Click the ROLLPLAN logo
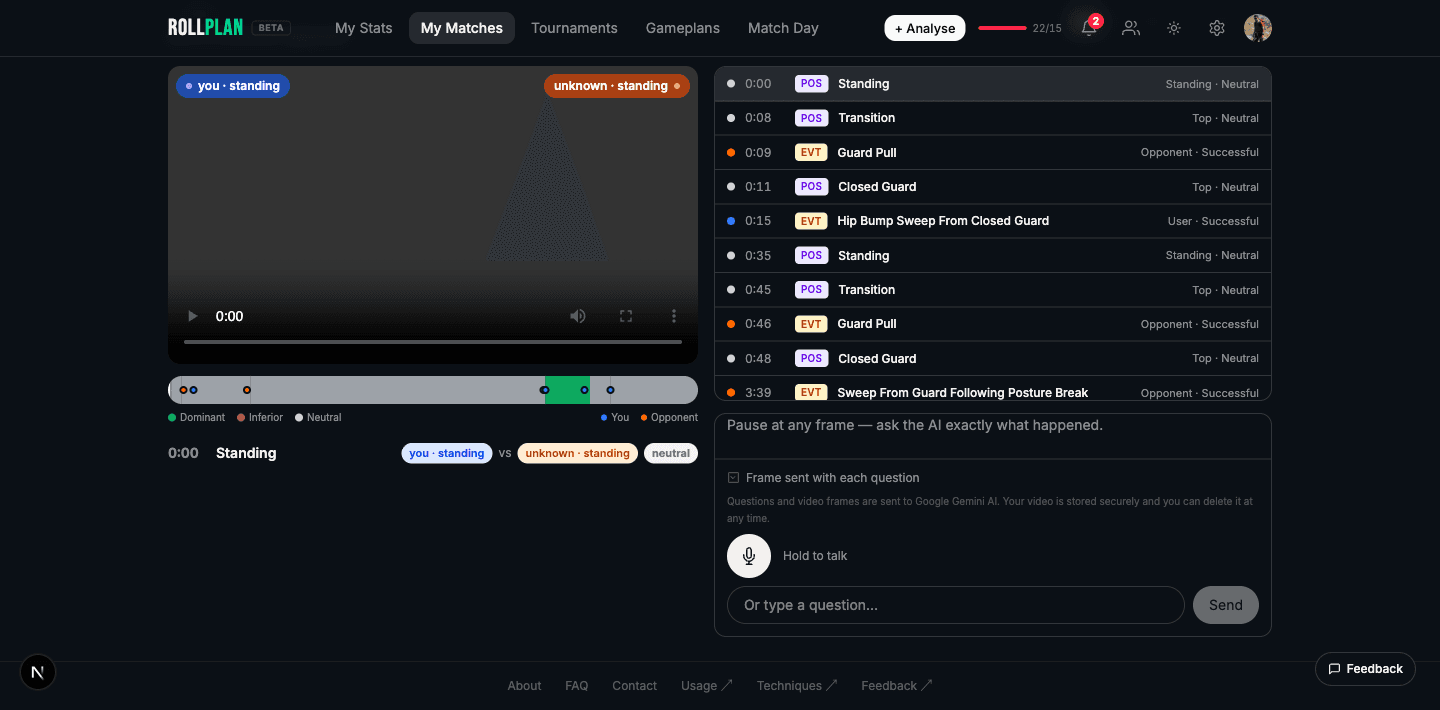This screenshot has height=710, width=1440. coord(206,28)
